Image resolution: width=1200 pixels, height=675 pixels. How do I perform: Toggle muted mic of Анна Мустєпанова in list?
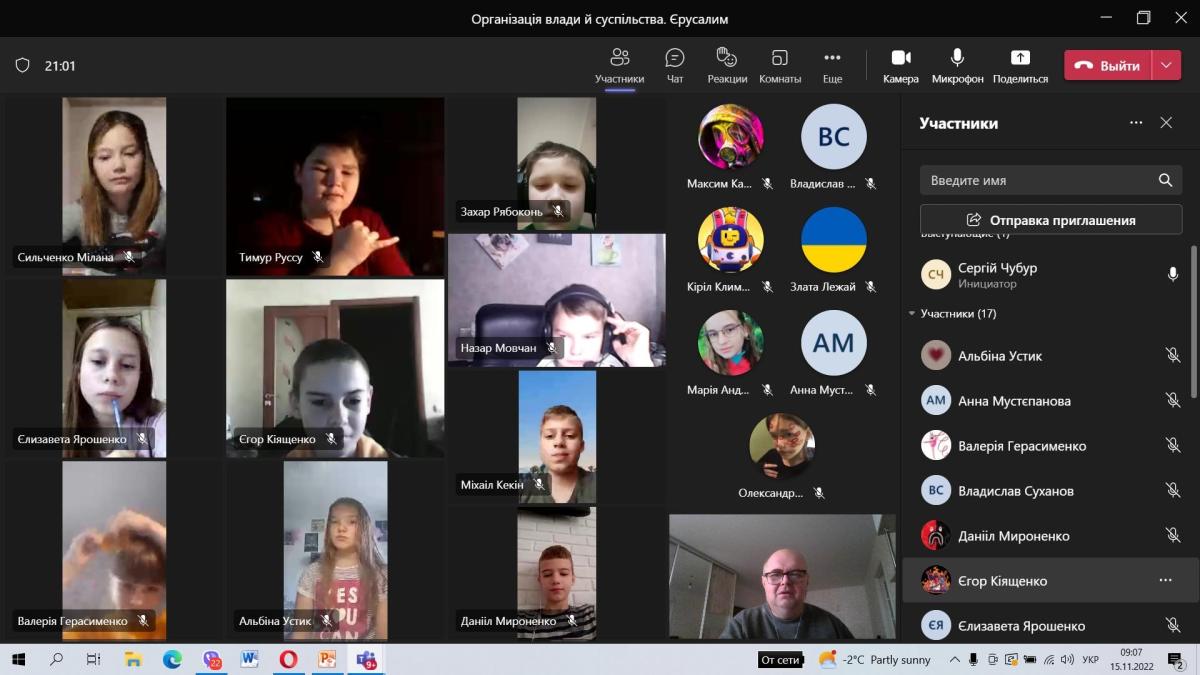pos(1173,401)
